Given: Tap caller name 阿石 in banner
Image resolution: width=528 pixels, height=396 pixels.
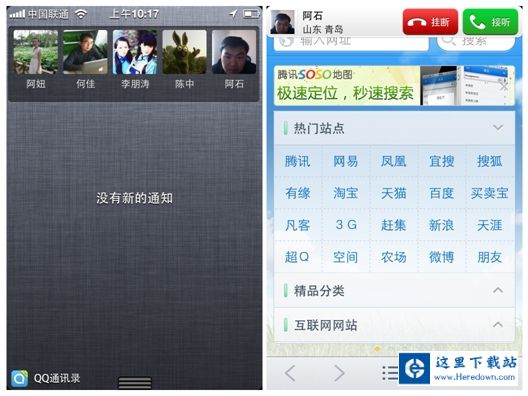Looking at the screenshot, I should tap(312, 15).
